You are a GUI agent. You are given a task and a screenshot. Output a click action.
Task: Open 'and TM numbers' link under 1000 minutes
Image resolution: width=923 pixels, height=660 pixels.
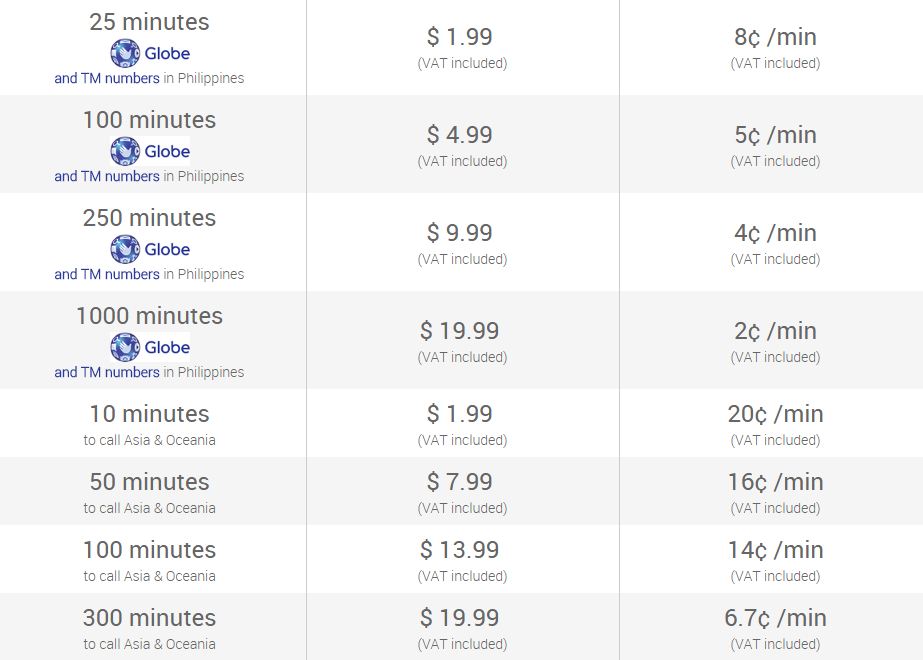click(x=107, y=372)
